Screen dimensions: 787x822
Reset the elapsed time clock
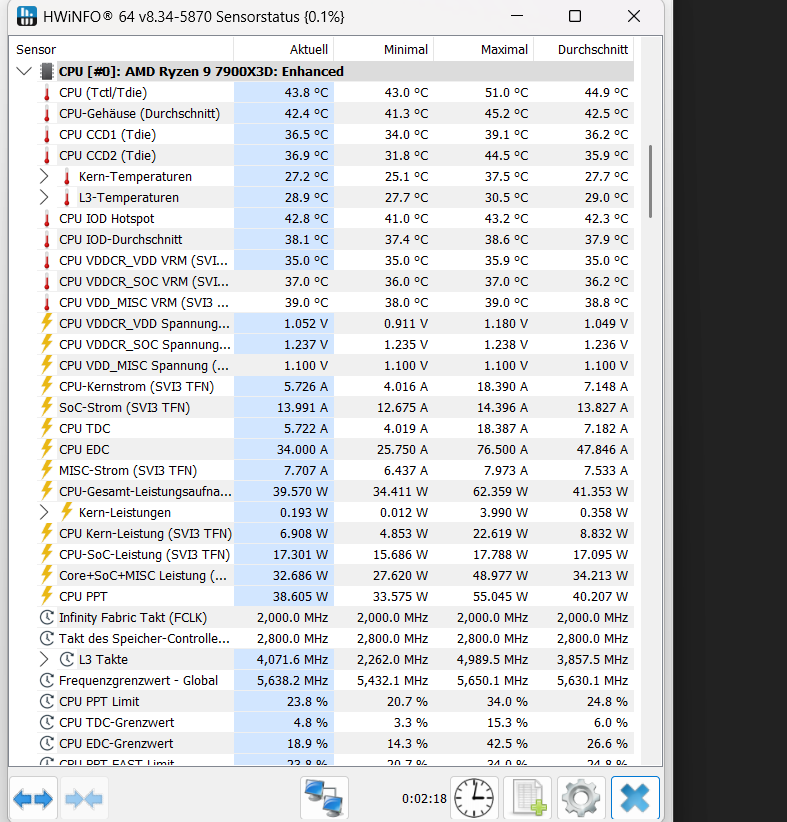click(473, 798)
